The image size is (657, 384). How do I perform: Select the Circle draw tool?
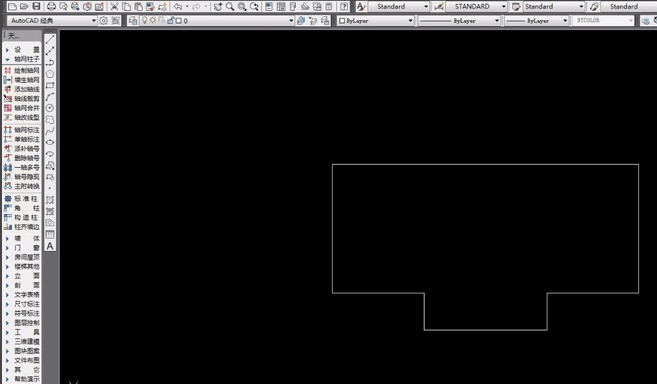point(50,108)
